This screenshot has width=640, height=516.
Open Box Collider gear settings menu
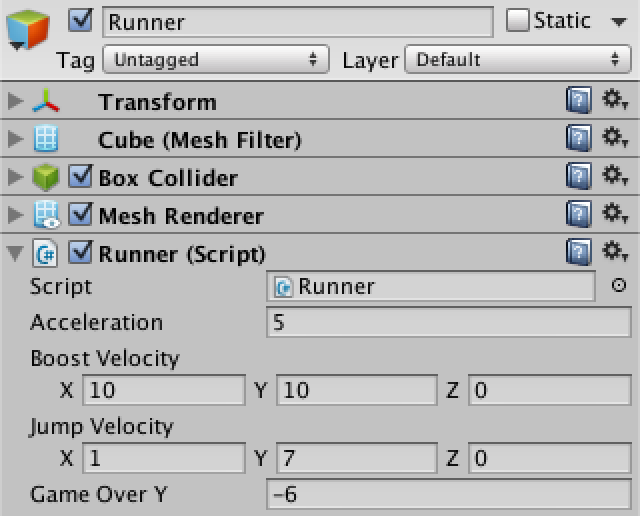[x=615, y=175]
